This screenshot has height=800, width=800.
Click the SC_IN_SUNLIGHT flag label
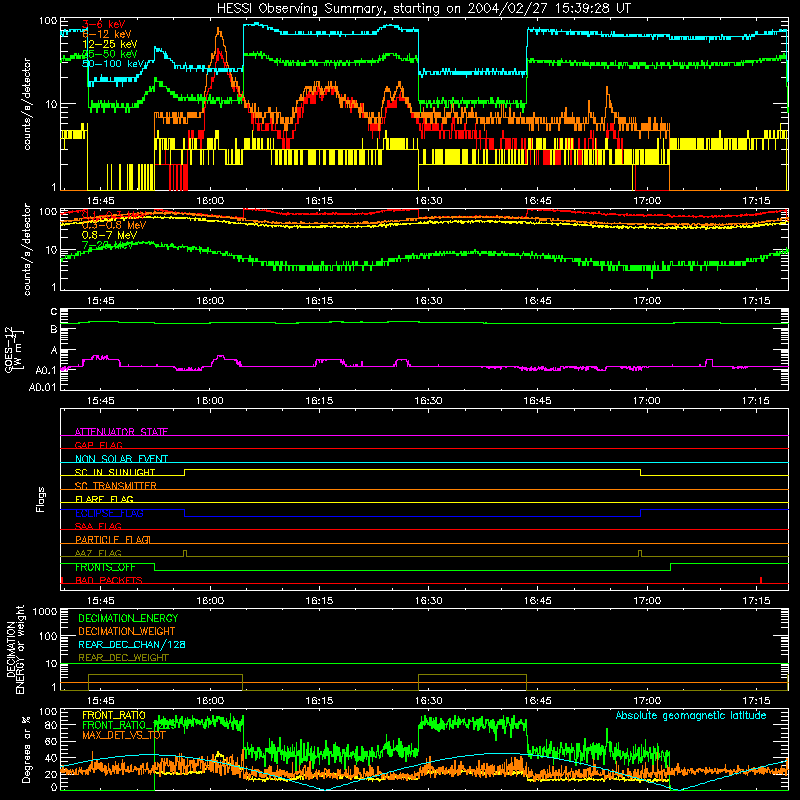coord(114,472)
